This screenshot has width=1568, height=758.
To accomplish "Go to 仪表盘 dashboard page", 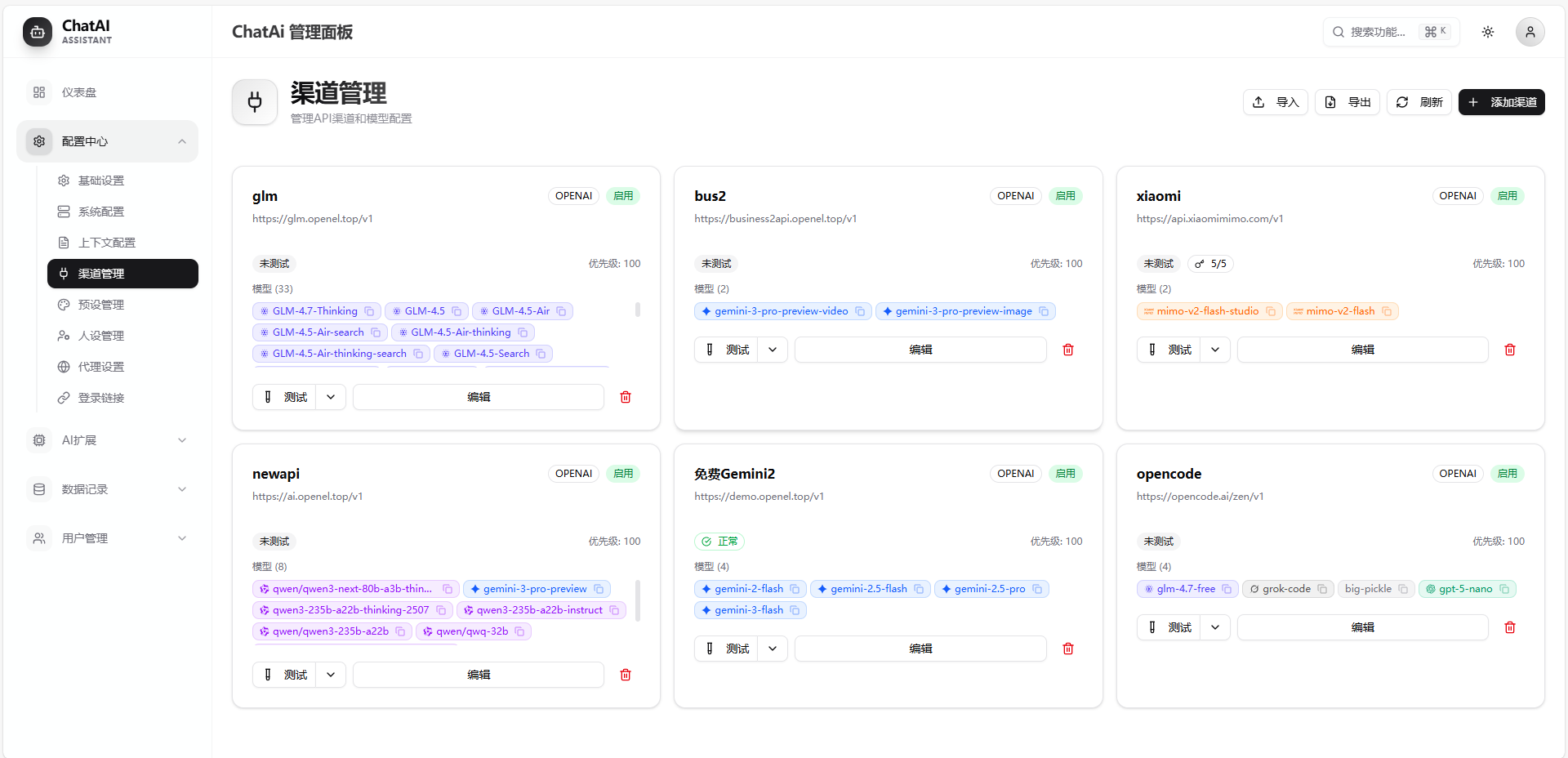I will 79,92.
